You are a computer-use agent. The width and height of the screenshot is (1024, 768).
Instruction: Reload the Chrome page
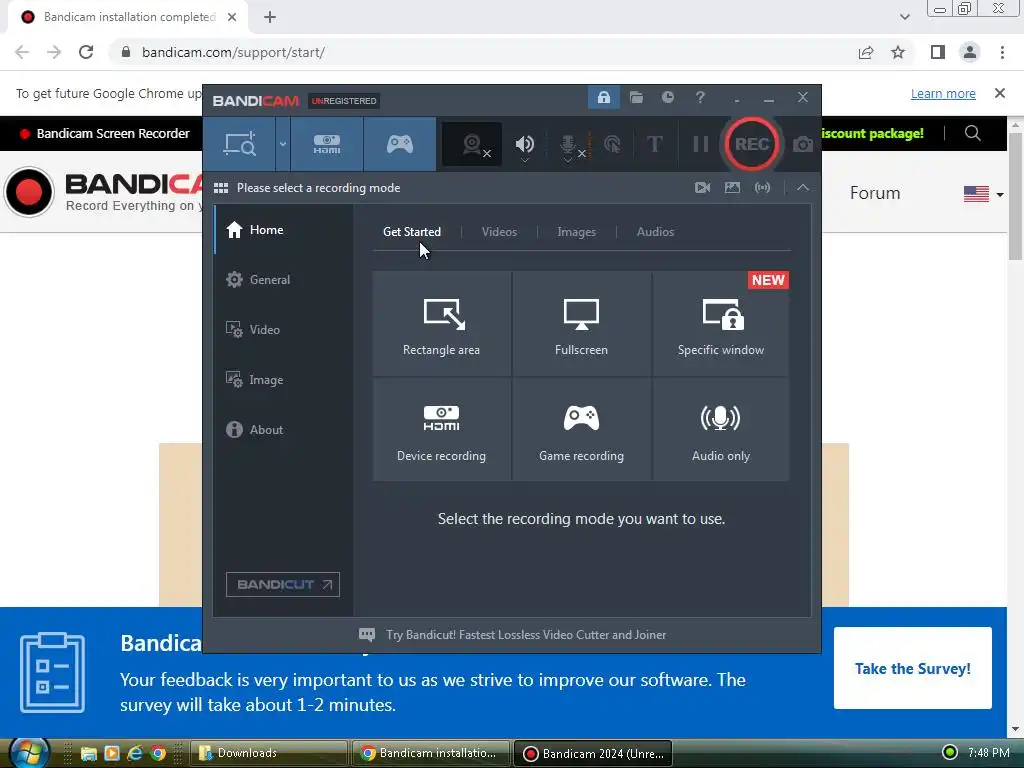coord(86,52)
